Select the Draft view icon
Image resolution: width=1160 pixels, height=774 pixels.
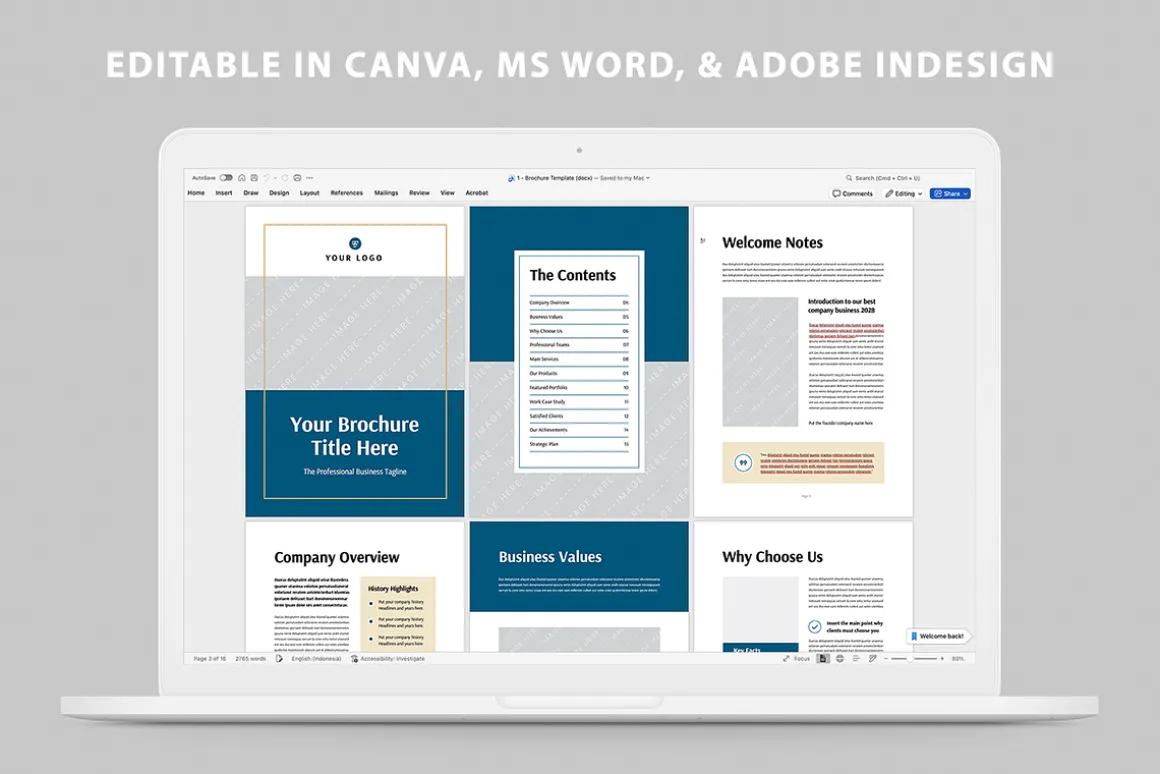point(873,659)
